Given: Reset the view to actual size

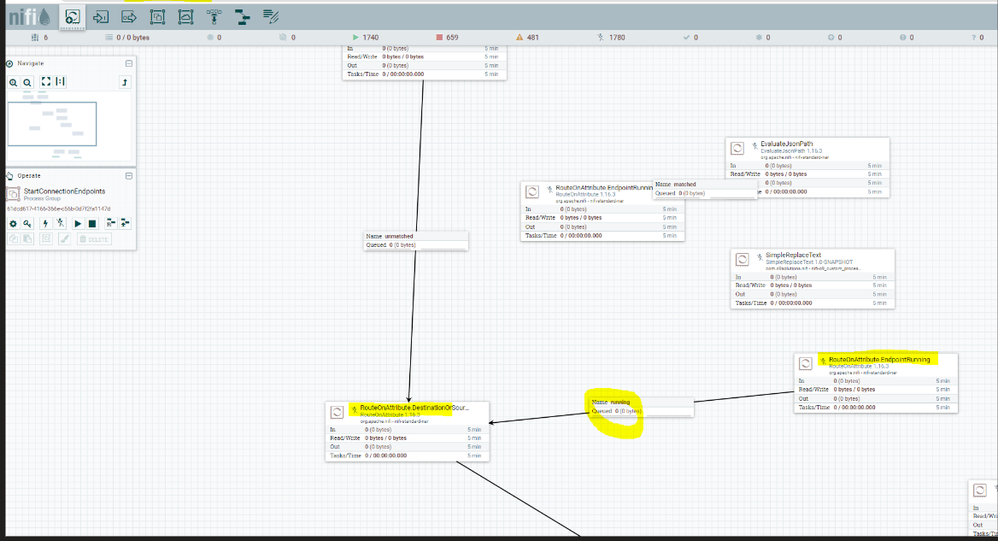Looking at the screenshot, I should click(x=60, y=81).
